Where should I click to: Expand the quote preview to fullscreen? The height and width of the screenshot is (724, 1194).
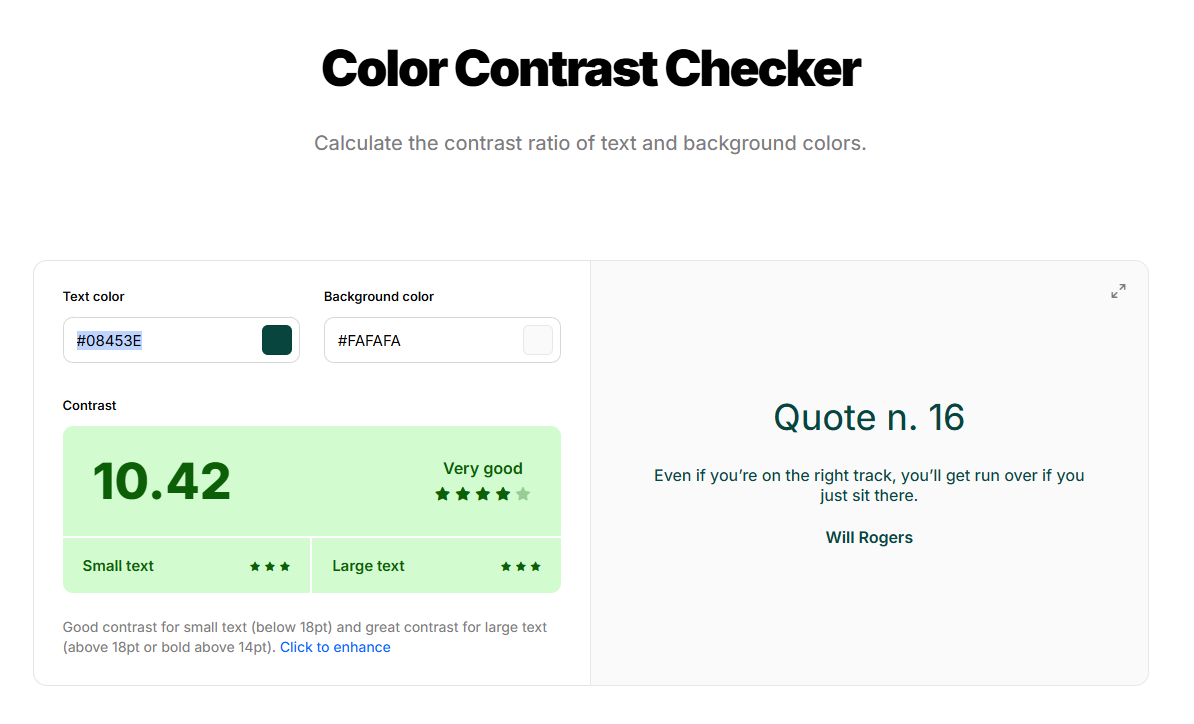point(1118,291)
